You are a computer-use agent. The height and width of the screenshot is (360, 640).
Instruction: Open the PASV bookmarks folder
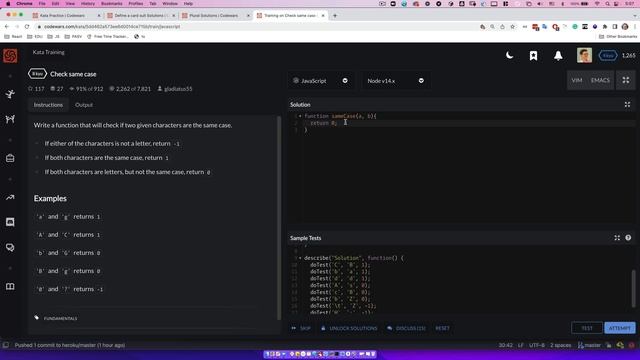coord(73,36)
